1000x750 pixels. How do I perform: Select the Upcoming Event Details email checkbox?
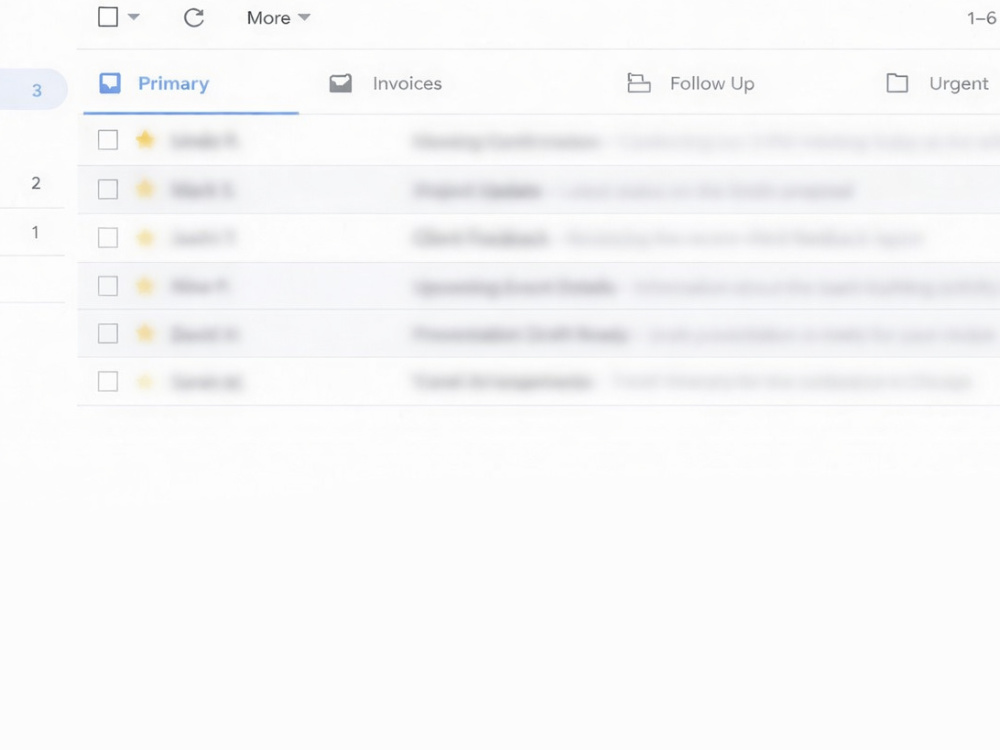(108, 286)
